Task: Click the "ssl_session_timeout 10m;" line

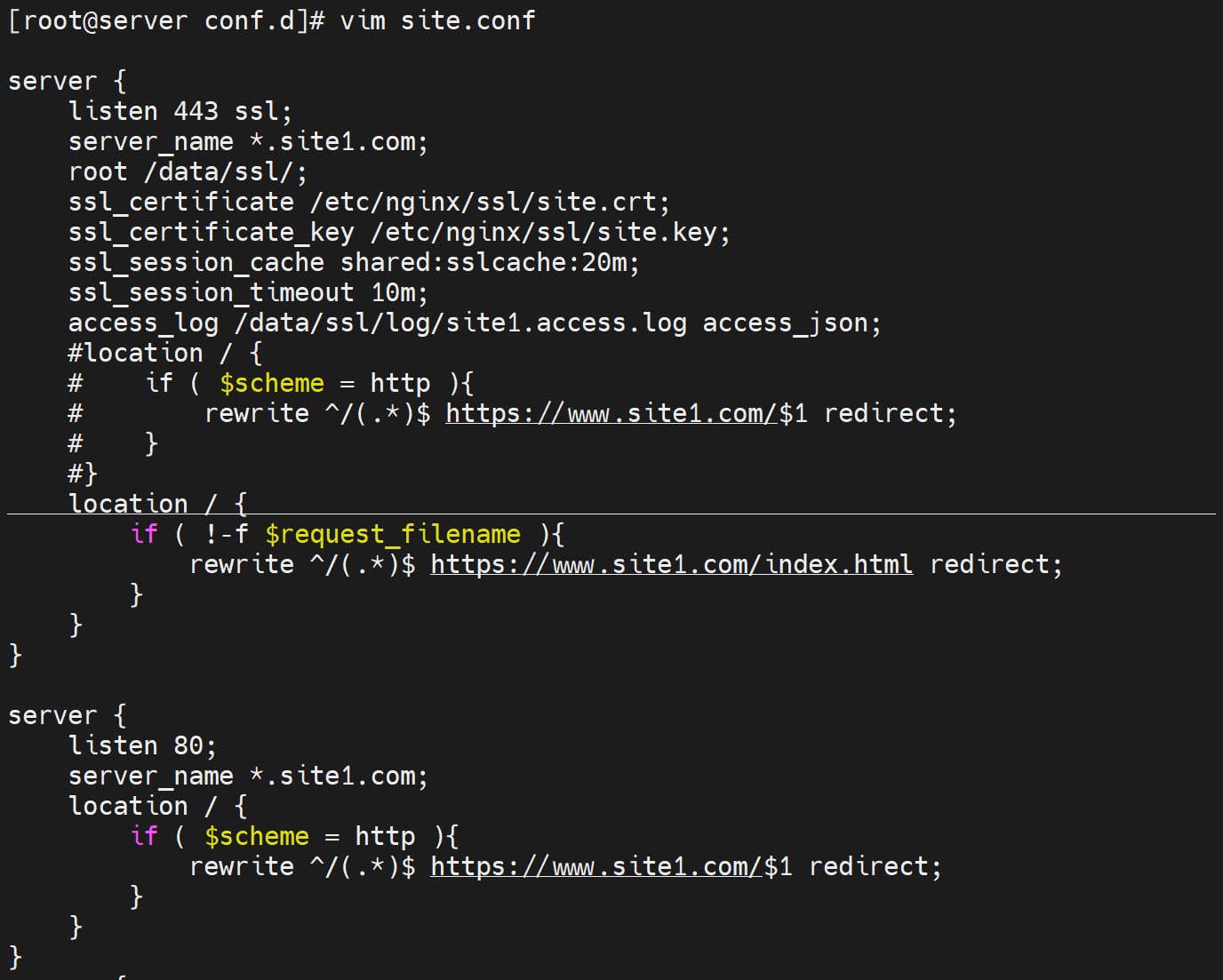Action: [248, 293]
